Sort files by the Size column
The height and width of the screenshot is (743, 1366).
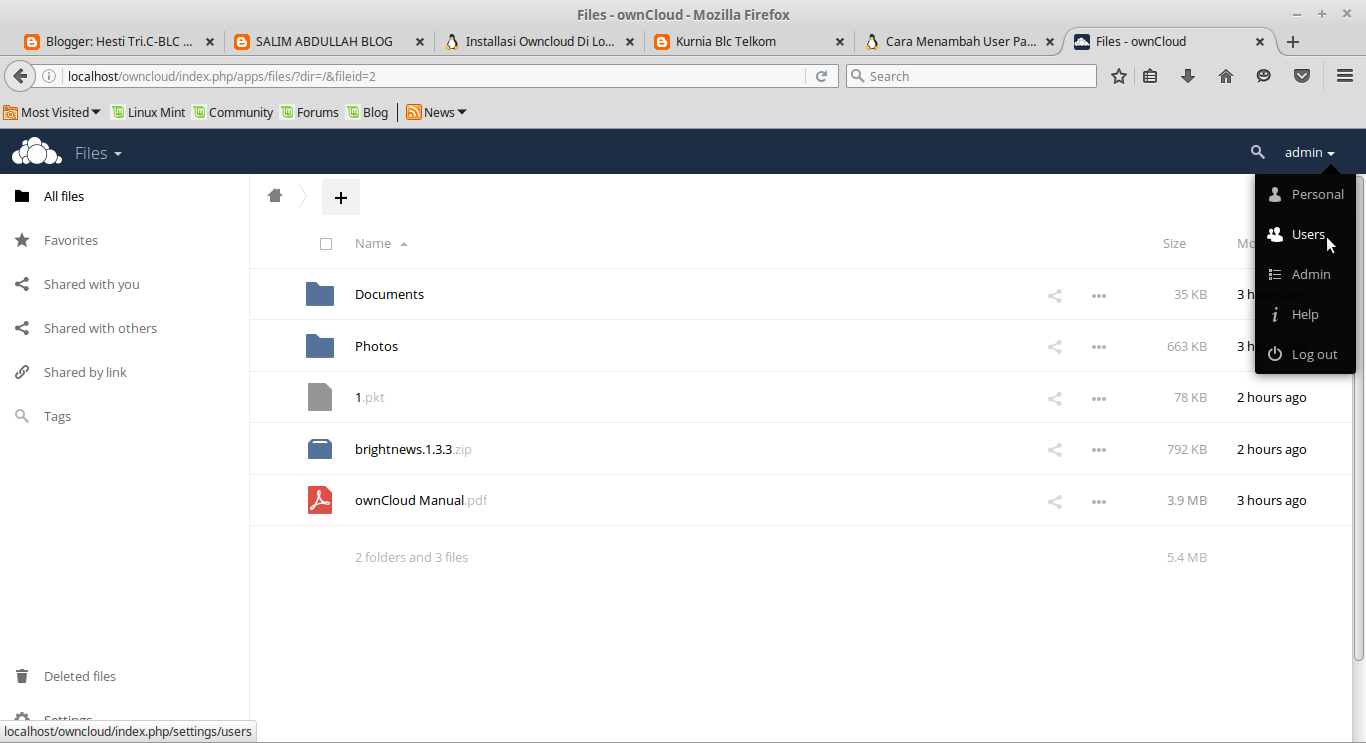click(1174, 243)
